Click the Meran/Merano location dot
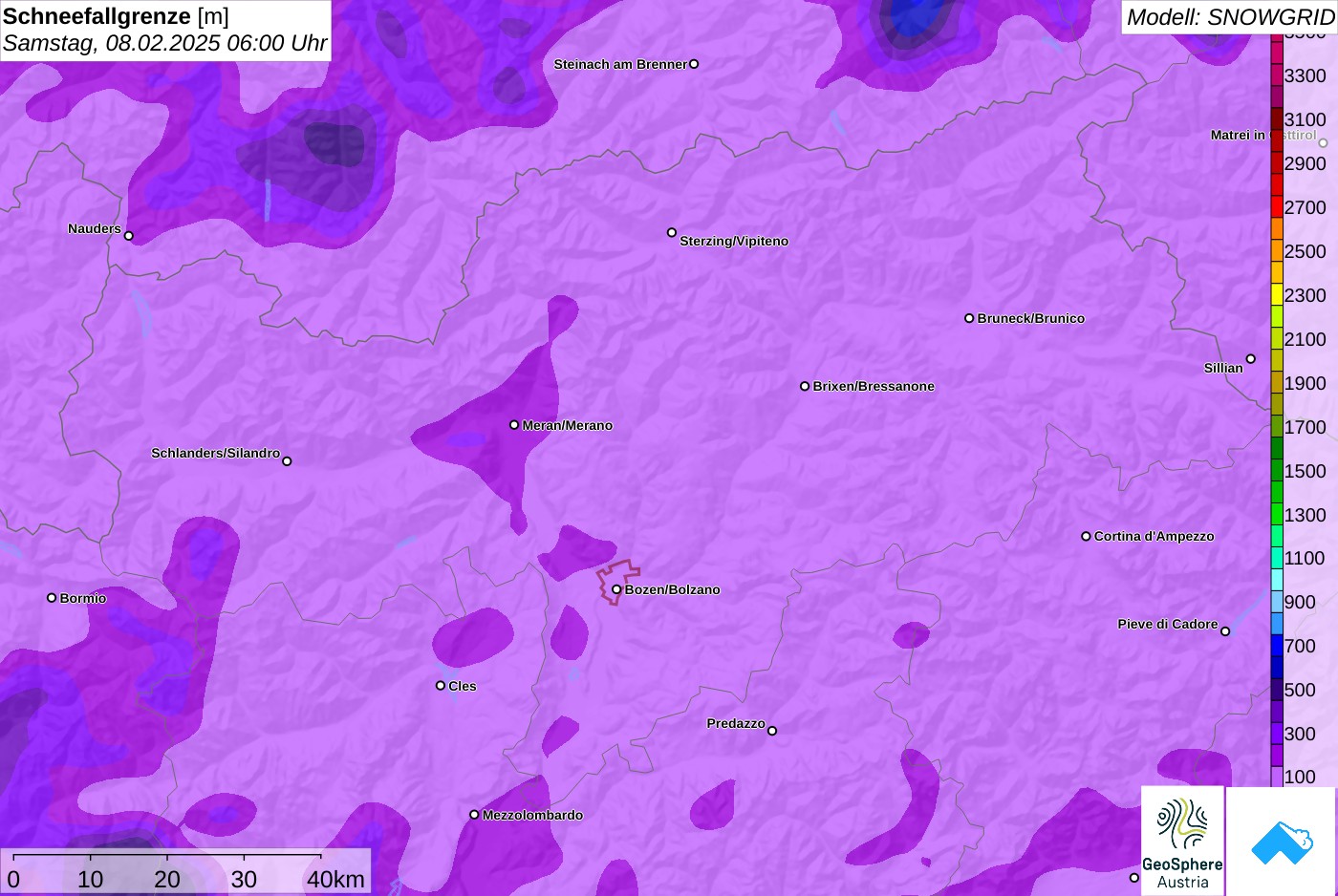Viewport: 1338px width, 896px height. click(x=514, y=425)
